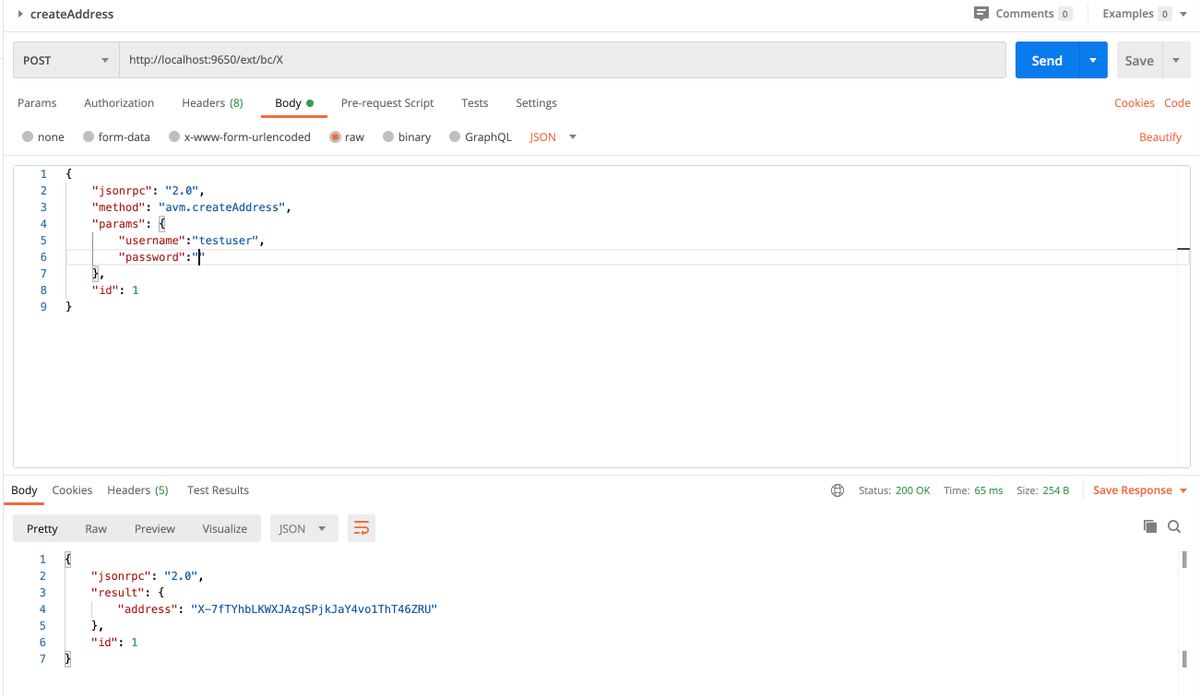Copy response using the copy icon
This screenshot has width=1200, height=696.
(x=1150, y=526)
